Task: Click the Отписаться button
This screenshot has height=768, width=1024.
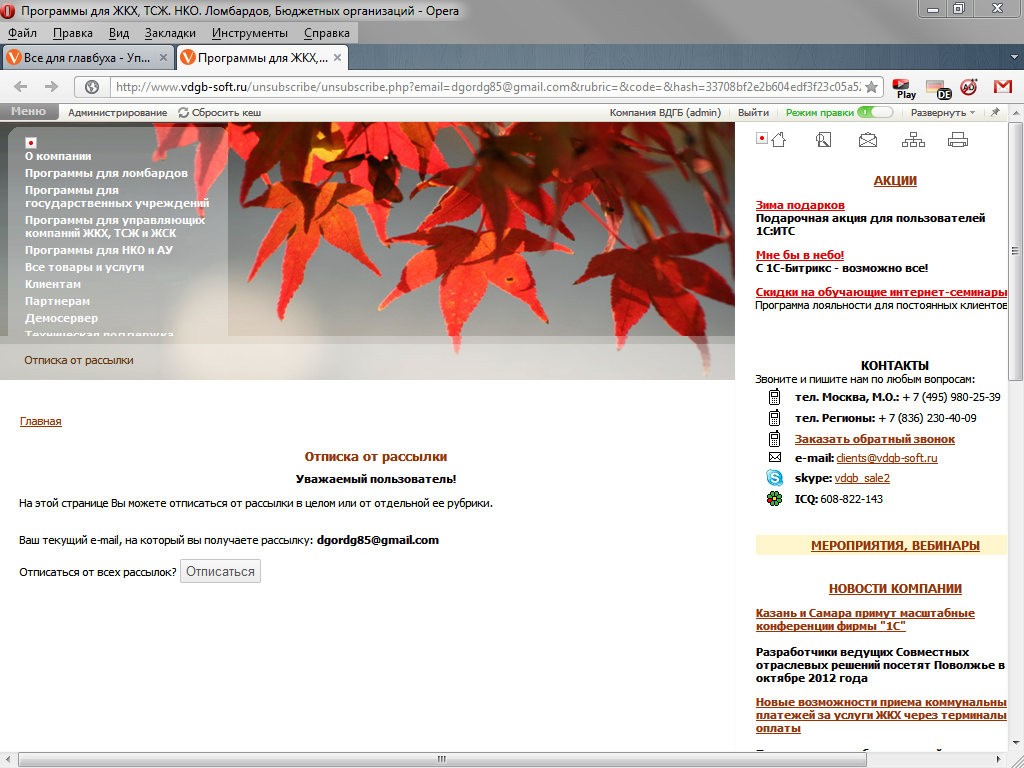Action: [220, 571]
